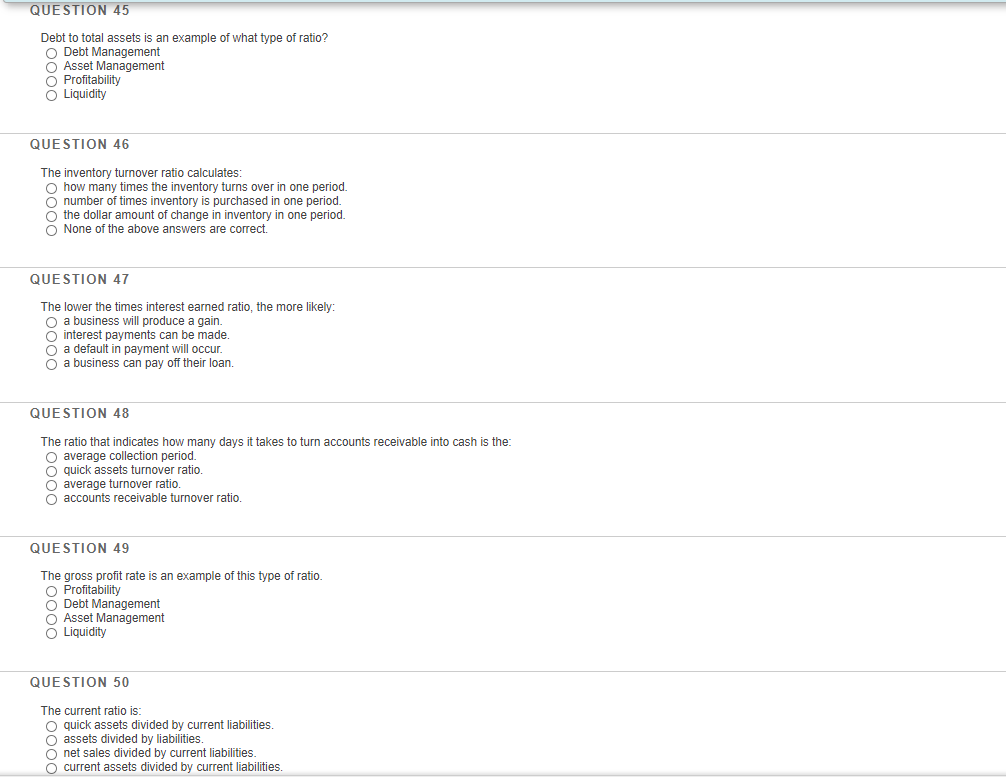Pick 'current assets divided by current liabilities'
Viewport: 1006px width, 777px height.
click(x=51, y=769)
